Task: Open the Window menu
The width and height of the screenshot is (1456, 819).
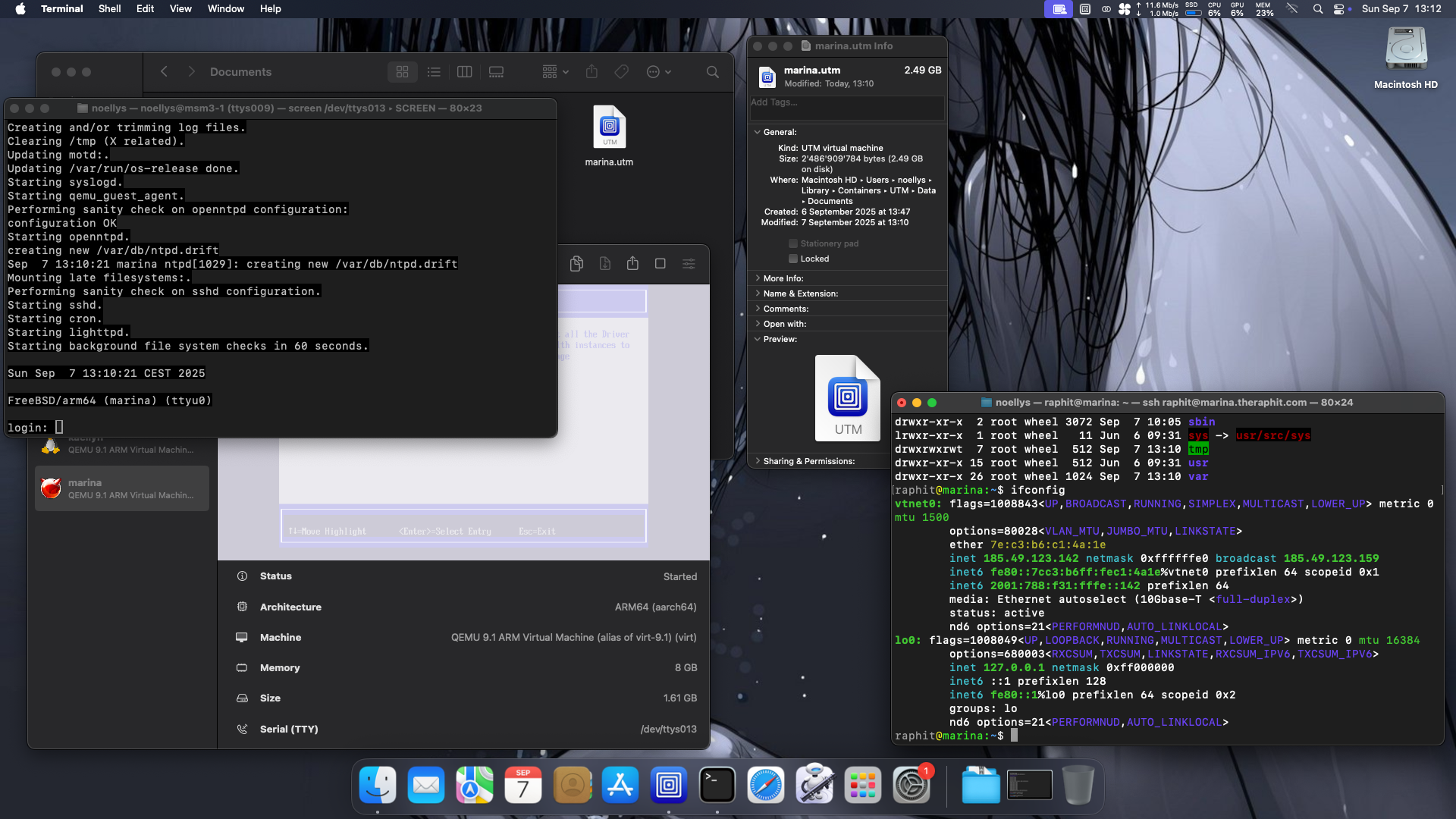Action: [x=225, y=8]
